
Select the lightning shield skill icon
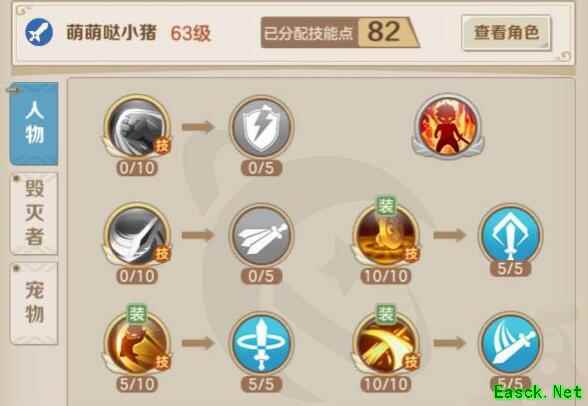(x=261, y=127)
